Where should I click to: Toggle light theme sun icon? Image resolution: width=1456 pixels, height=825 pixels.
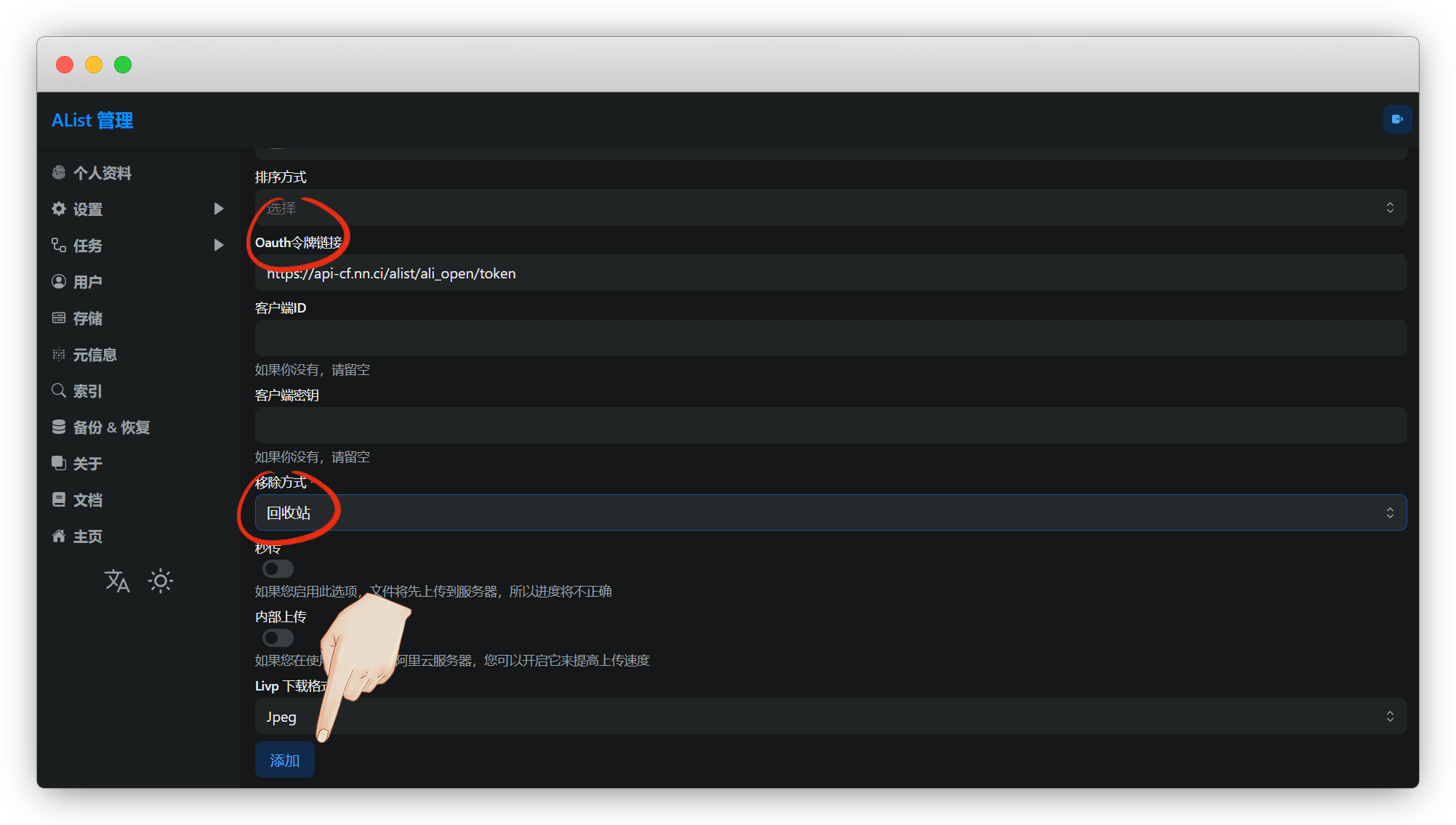161,581
